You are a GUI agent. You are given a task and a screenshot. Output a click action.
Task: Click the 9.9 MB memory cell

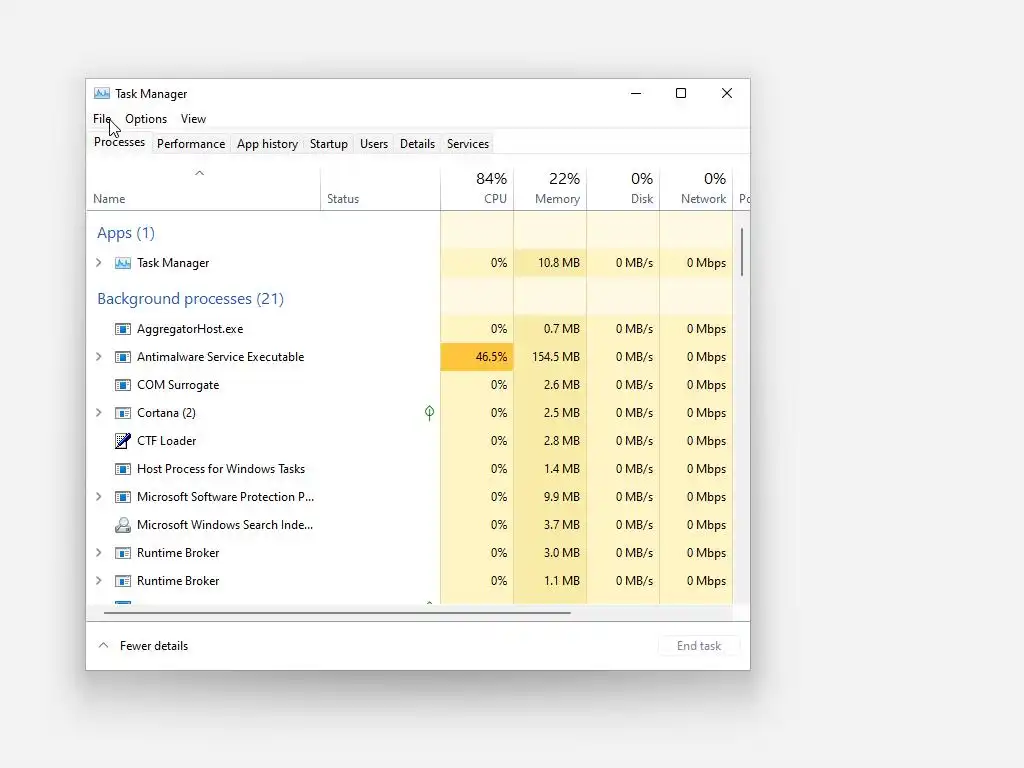(550, 496)
